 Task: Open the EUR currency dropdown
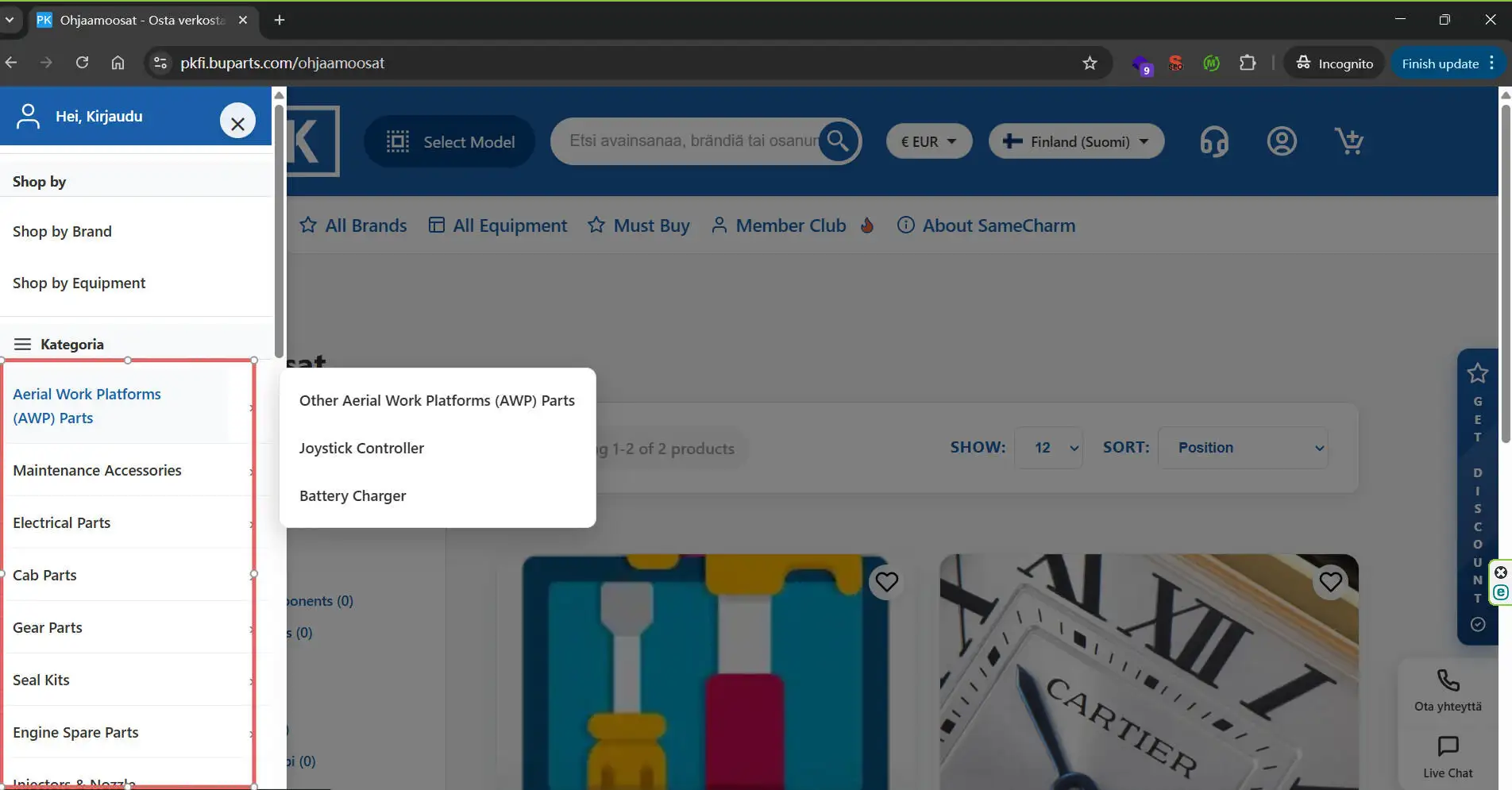point(928,142)
